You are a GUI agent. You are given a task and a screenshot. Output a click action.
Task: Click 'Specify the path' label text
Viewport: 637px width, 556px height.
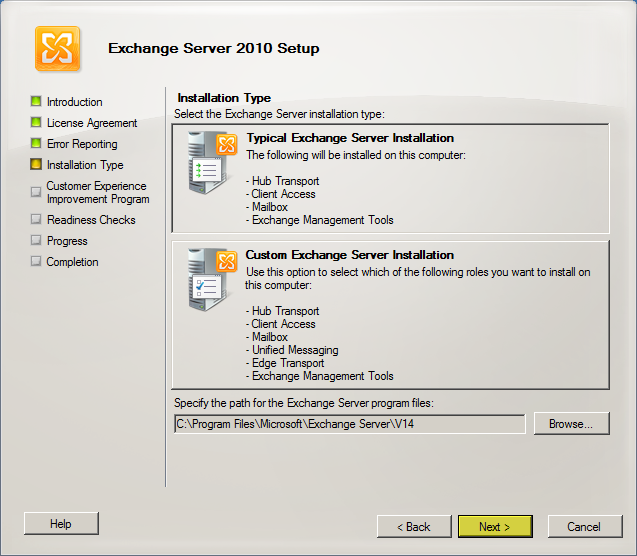tap(304, 403)
